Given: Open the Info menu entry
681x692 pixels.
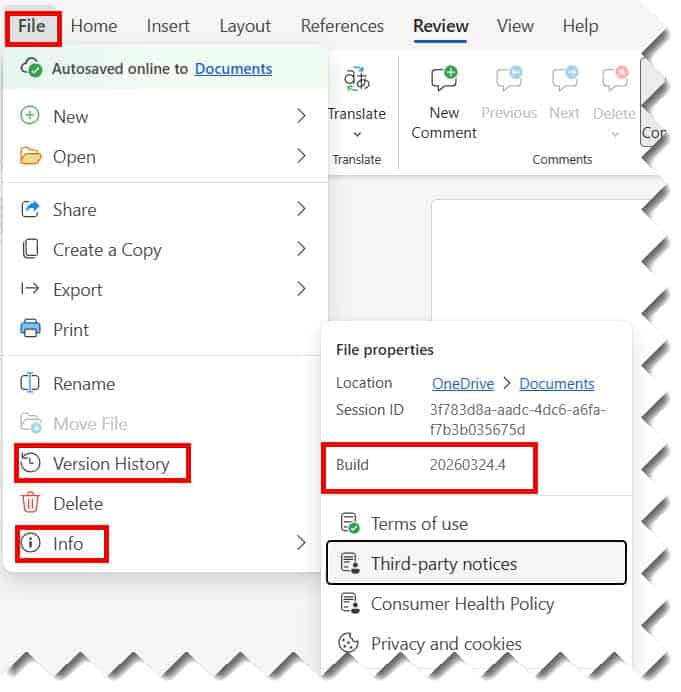Looking at the screenshot, I should click(x=164, y=544).
